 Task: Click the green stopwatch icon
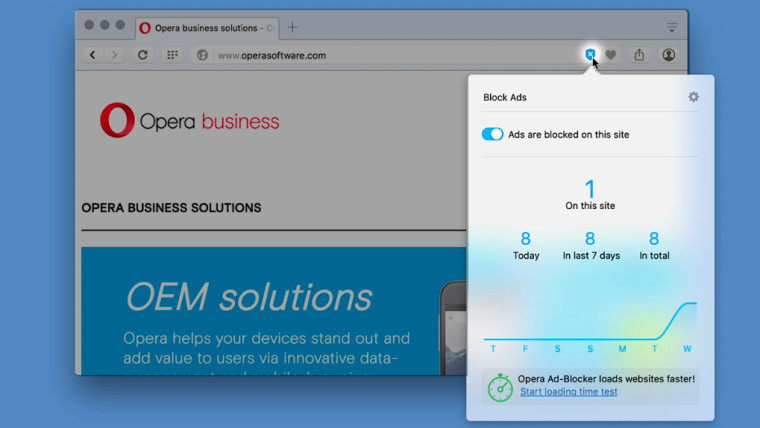tap(500, 387)
